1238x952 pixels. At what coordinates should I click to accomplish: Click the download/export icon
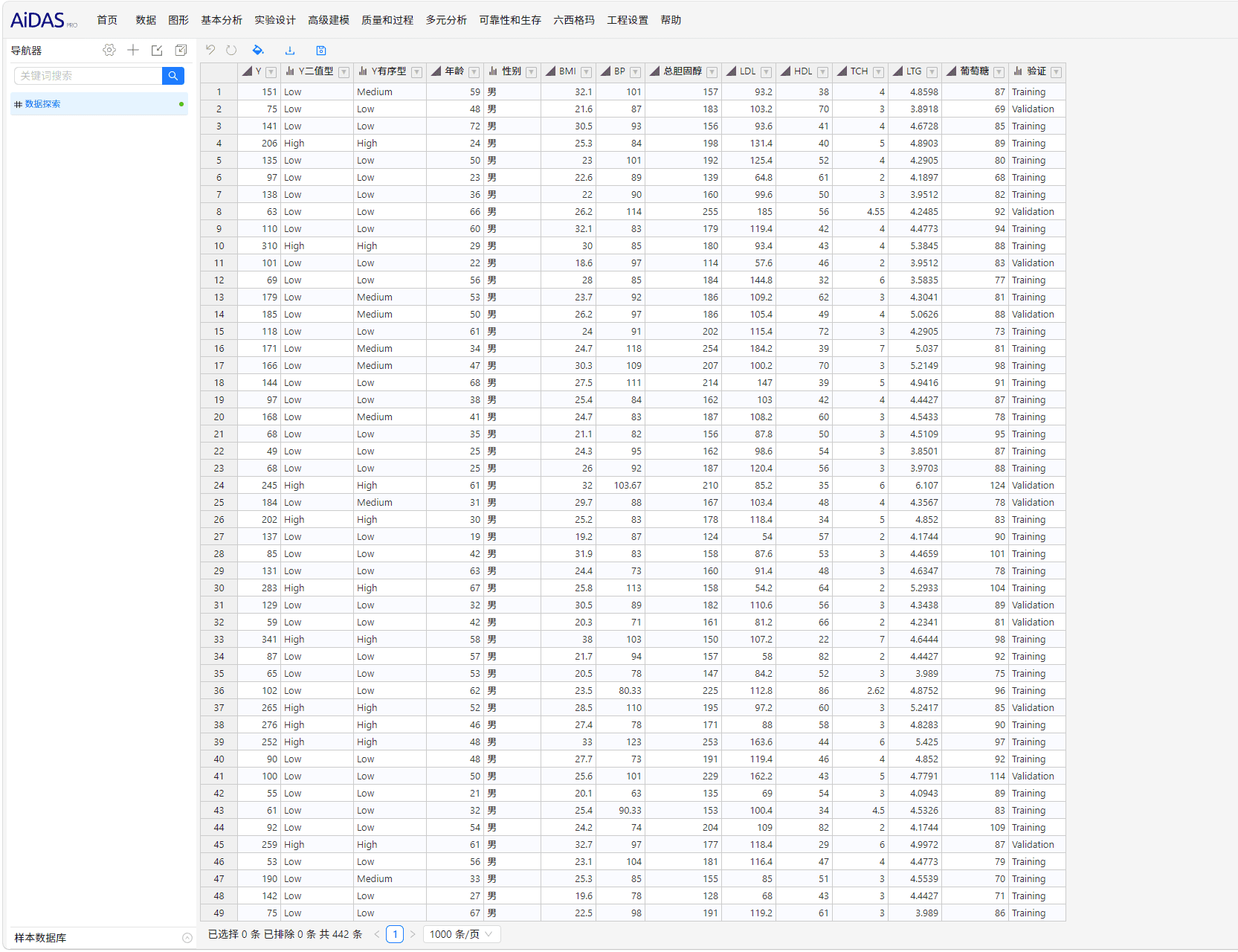pyautogui.click(x=290, y=50)
